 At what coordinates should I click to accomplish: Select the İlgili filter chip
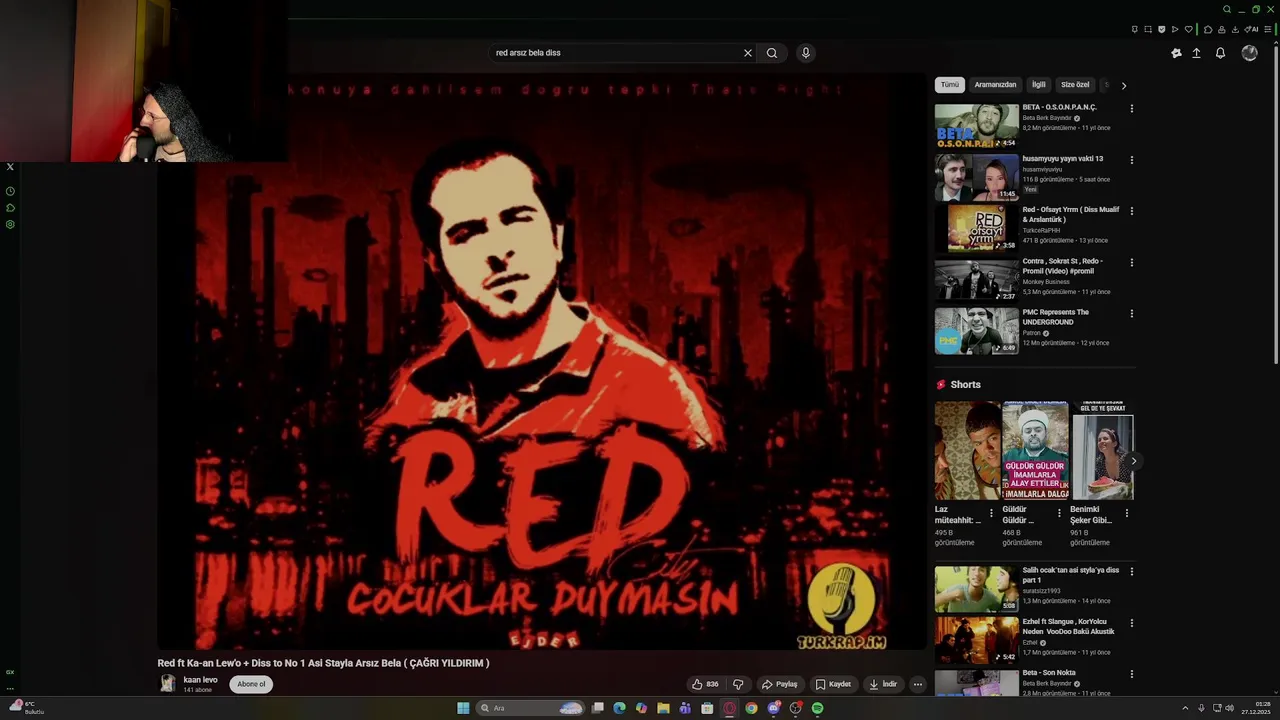1039,85
